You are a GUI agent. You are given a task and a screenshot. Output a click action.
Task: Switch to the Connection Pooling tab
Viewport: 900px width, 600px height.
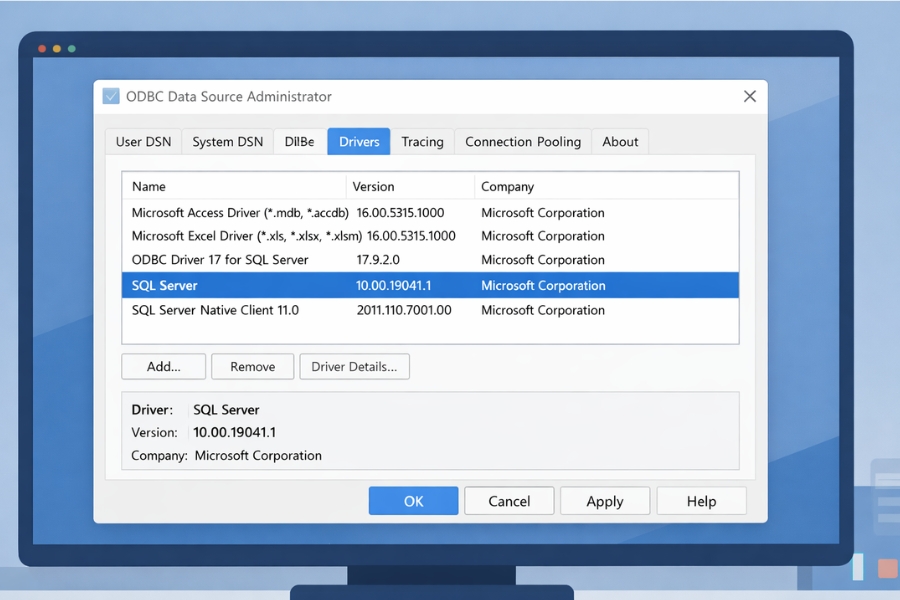point(522,141)
